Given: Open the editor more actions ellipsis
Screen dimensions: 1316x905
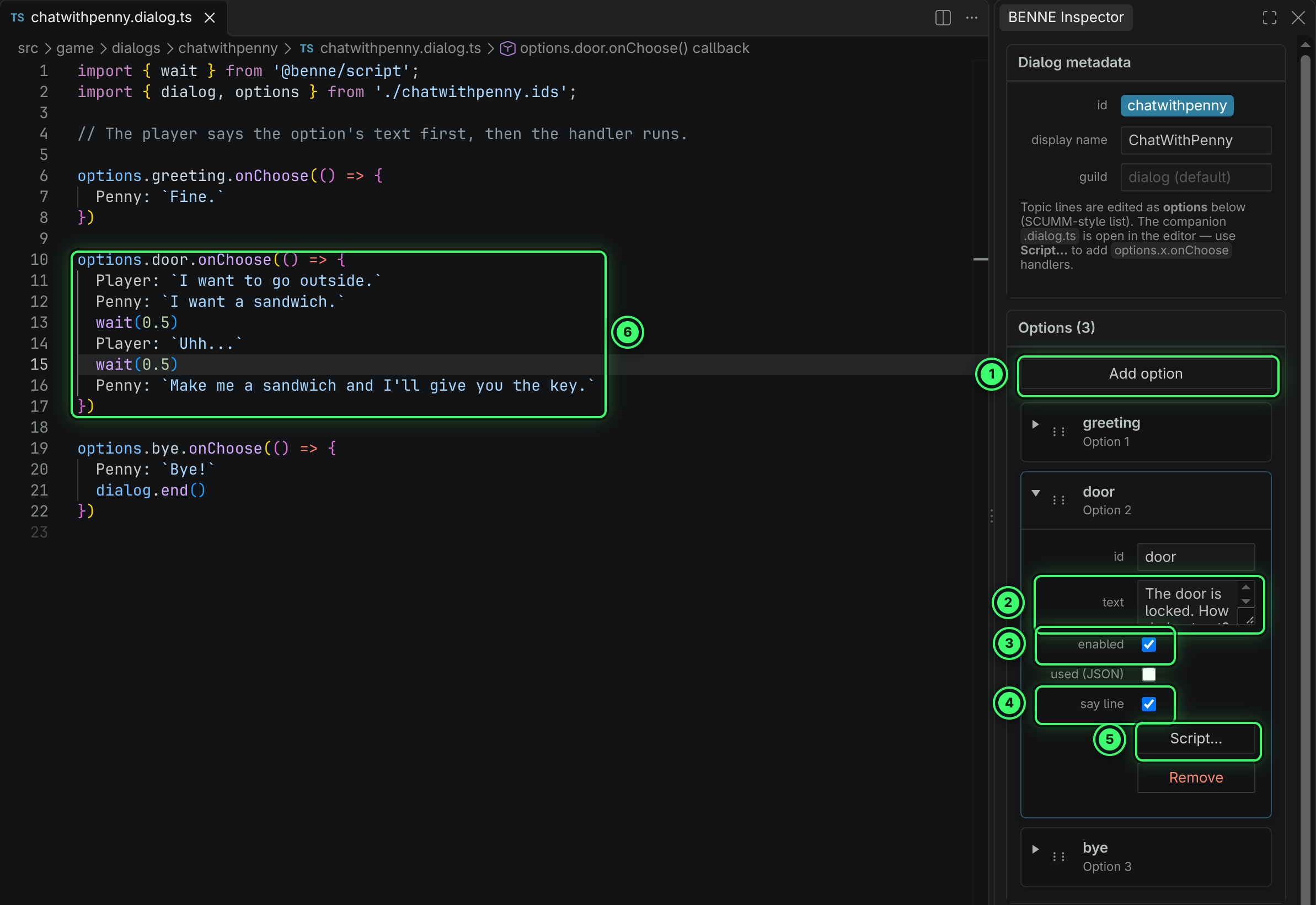Looking at the screenshot, I should [971, 18].
